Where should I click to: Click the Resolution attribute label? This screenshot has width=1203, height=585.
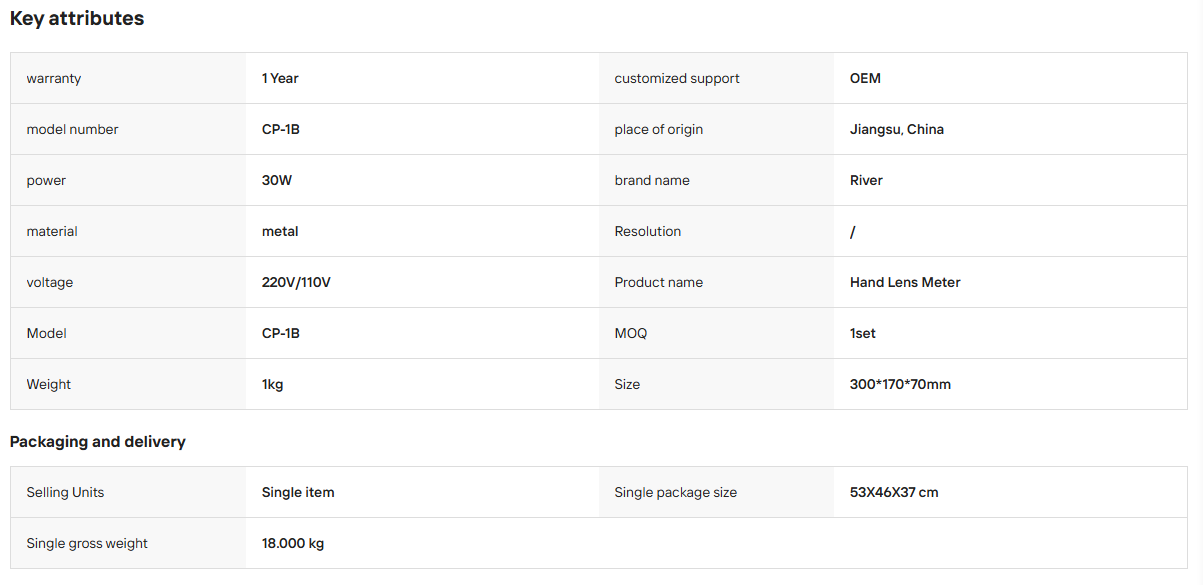coord(648,231)
